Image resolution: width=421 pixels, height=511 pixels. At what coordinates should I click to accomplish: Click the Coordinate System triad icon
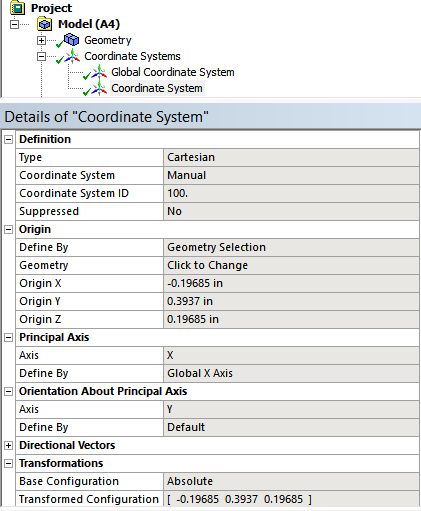99,88
